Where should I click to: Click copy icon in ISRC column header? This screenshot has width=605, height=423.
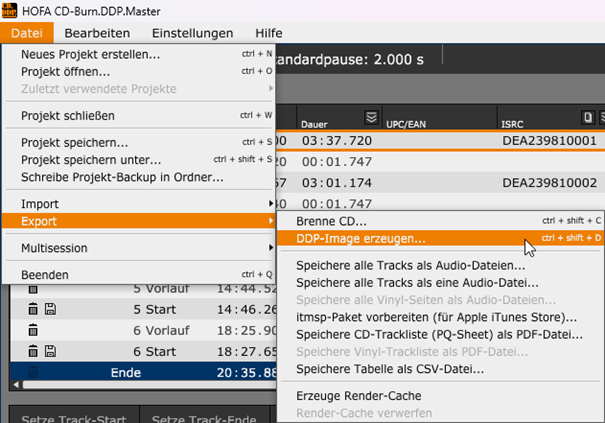coord(587,117)
